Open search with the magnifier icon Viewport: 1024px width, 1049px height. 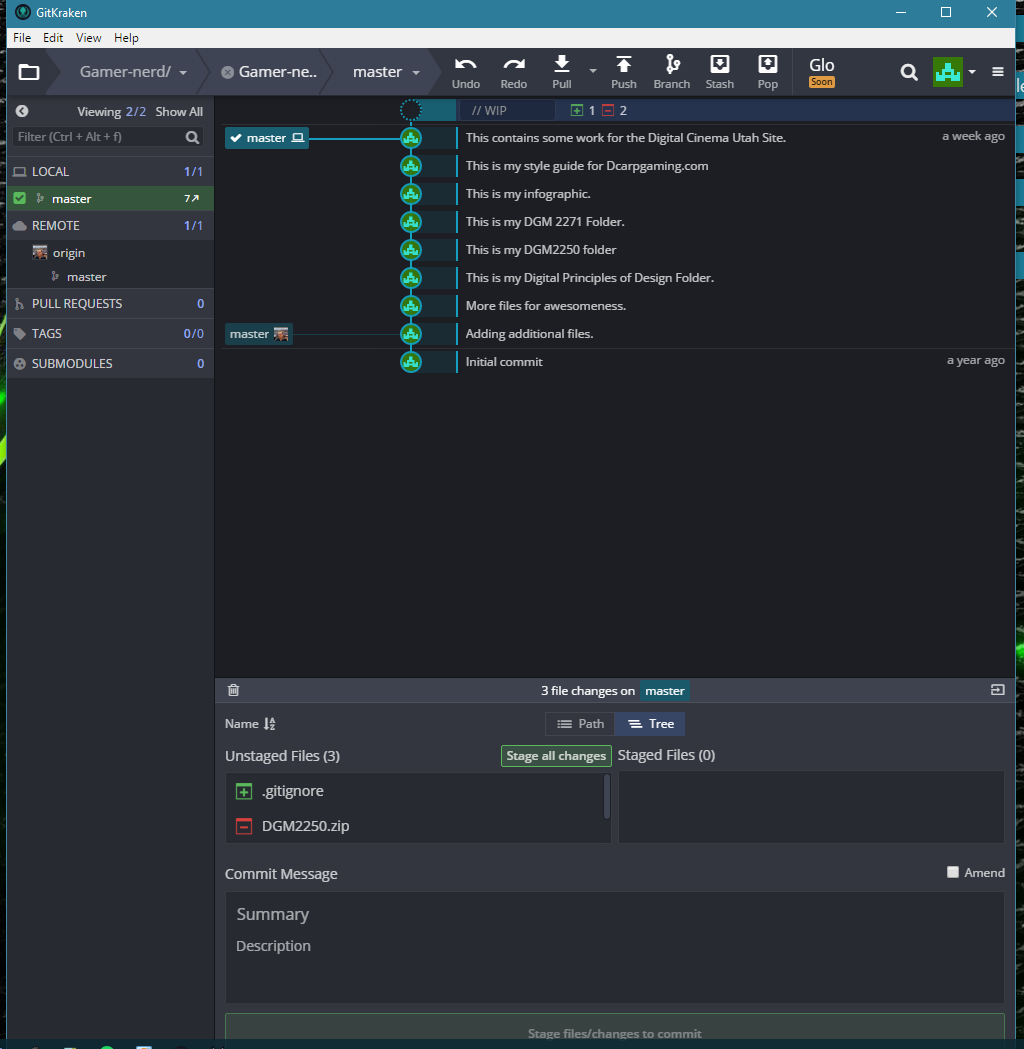click(908, 72)
